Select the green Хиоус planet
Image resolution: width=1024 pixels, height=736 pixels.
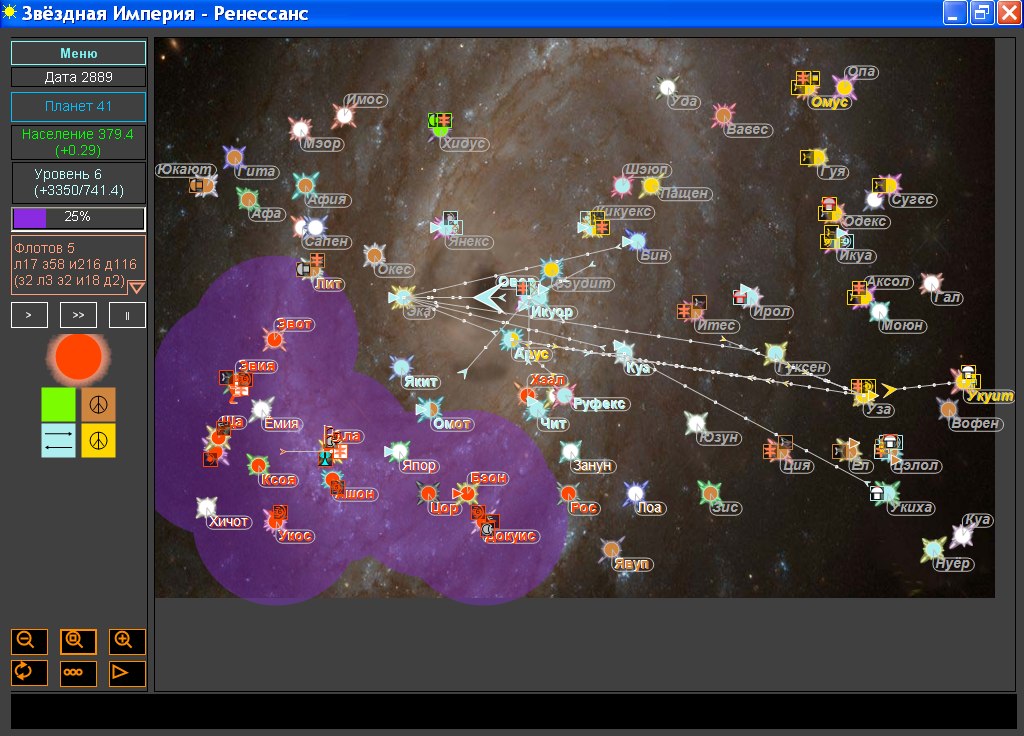click(440, 130)
